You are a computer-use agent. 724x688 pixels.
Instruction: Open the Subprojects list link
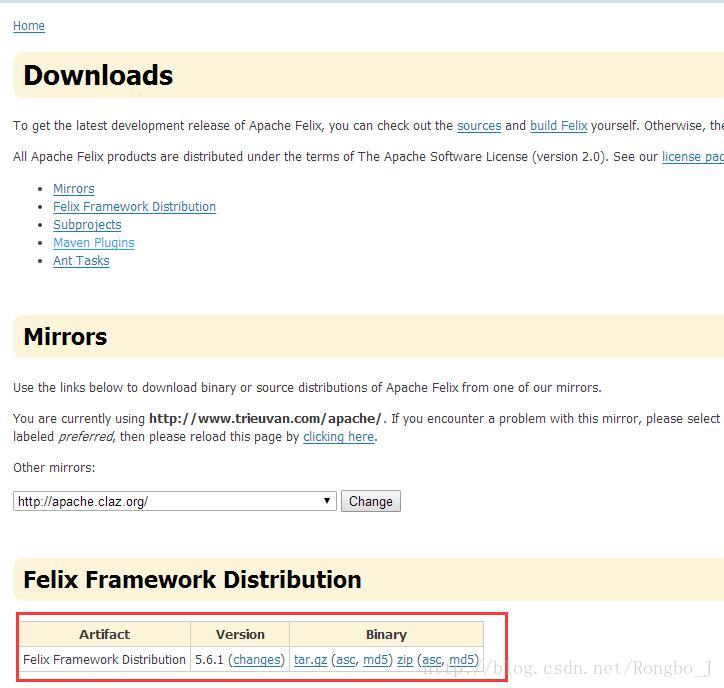(87, 225)
